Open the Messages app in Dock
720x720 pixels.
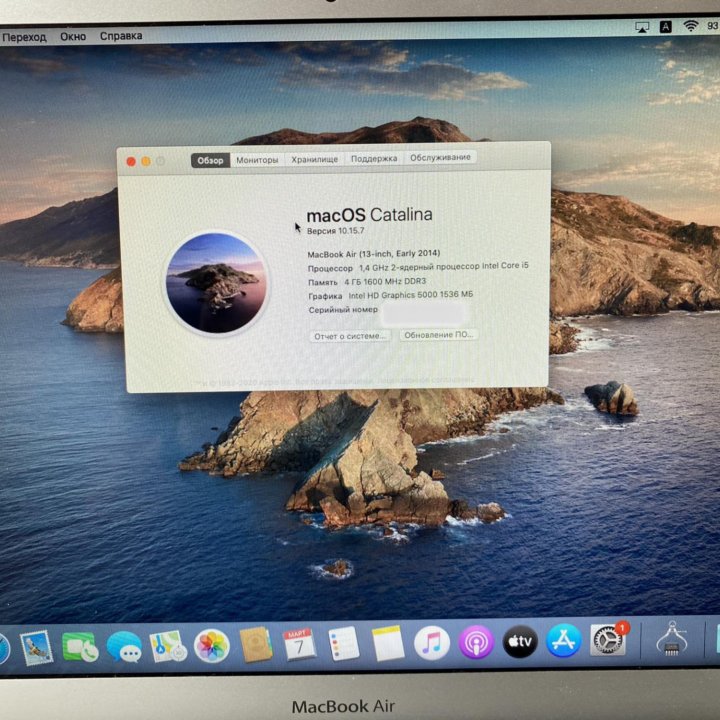click(124, 647)
